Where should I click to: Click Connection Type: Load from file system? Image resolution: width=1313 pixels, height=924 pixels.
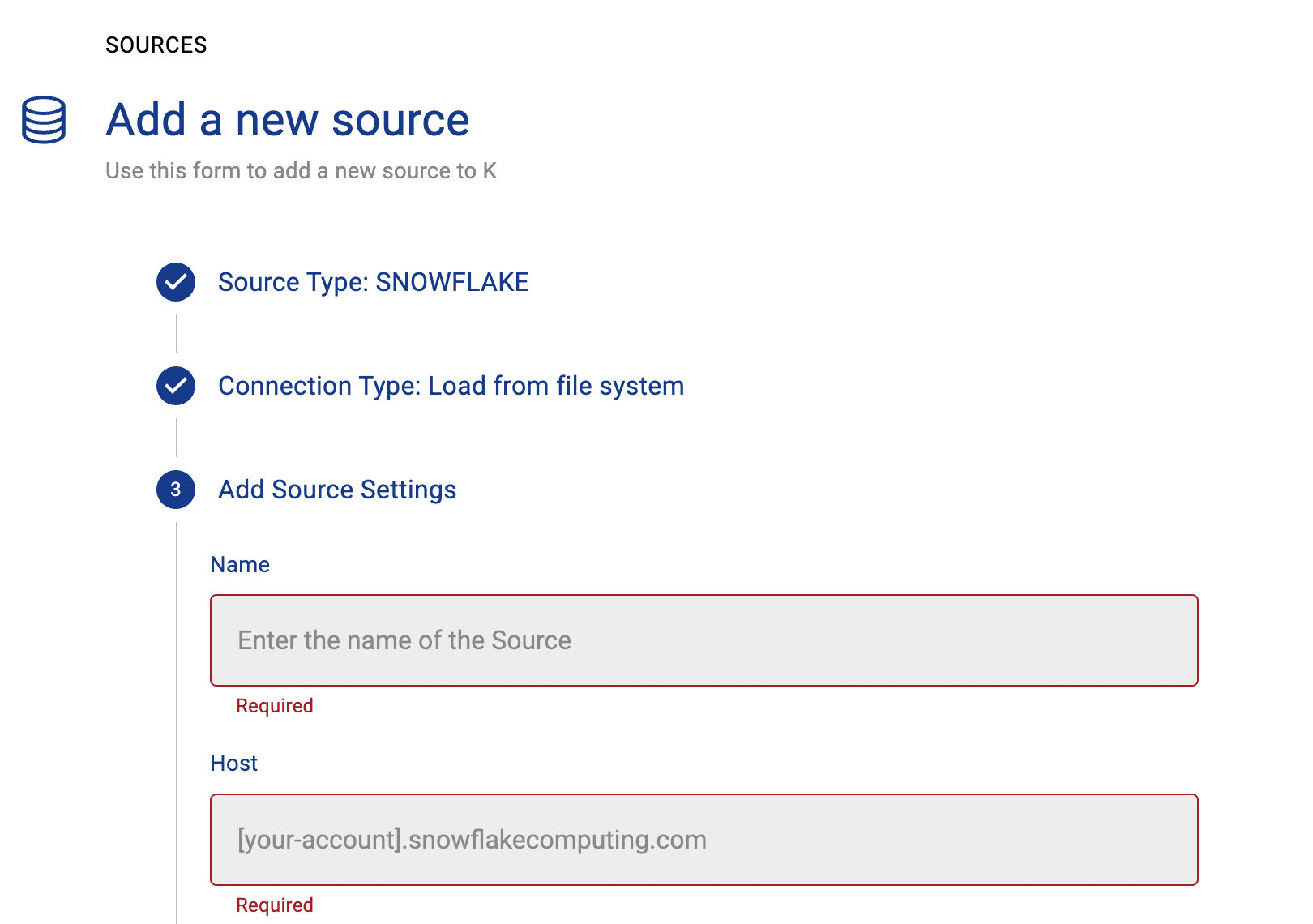point(451,386)
